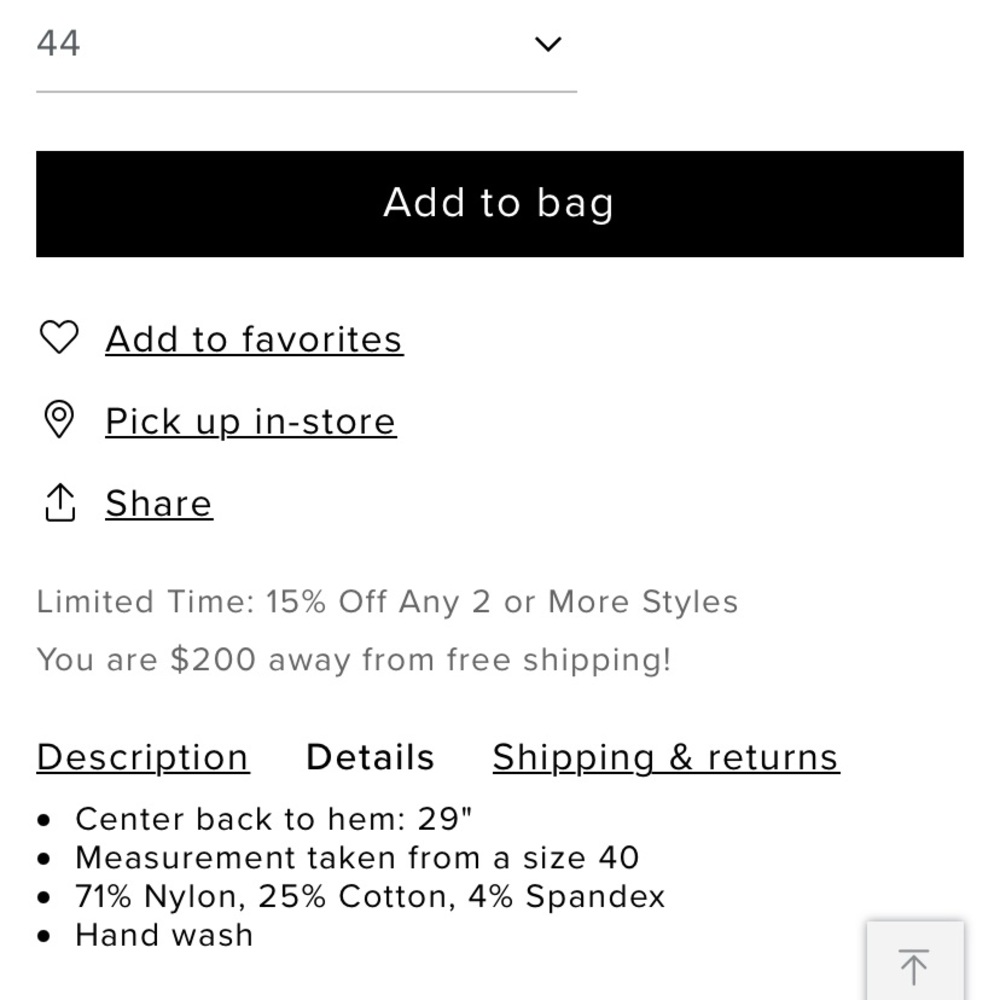Select the Details tab
Screen dimensions: 1000x1000
click(x=371, y=758)
